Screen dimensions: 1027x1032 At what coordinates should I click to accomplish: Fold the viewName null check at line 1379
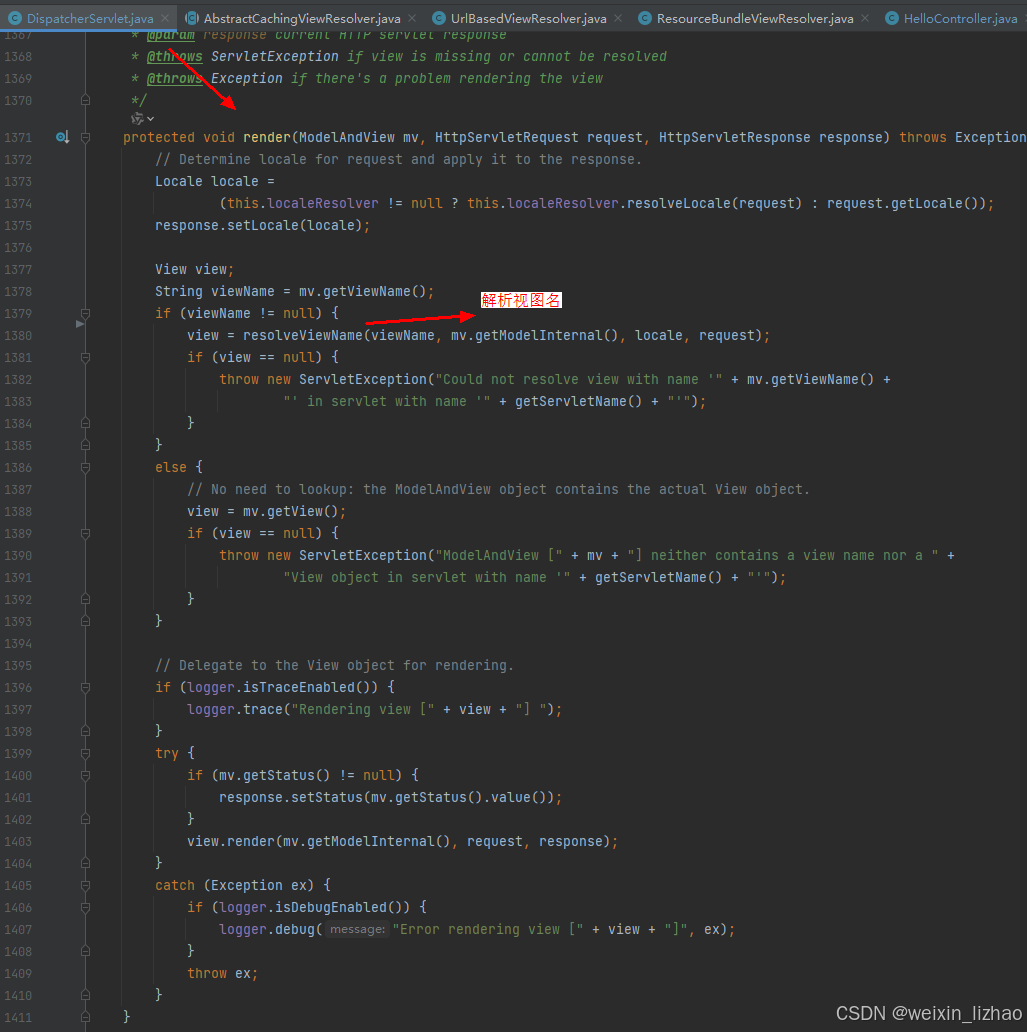click(86, 313)
